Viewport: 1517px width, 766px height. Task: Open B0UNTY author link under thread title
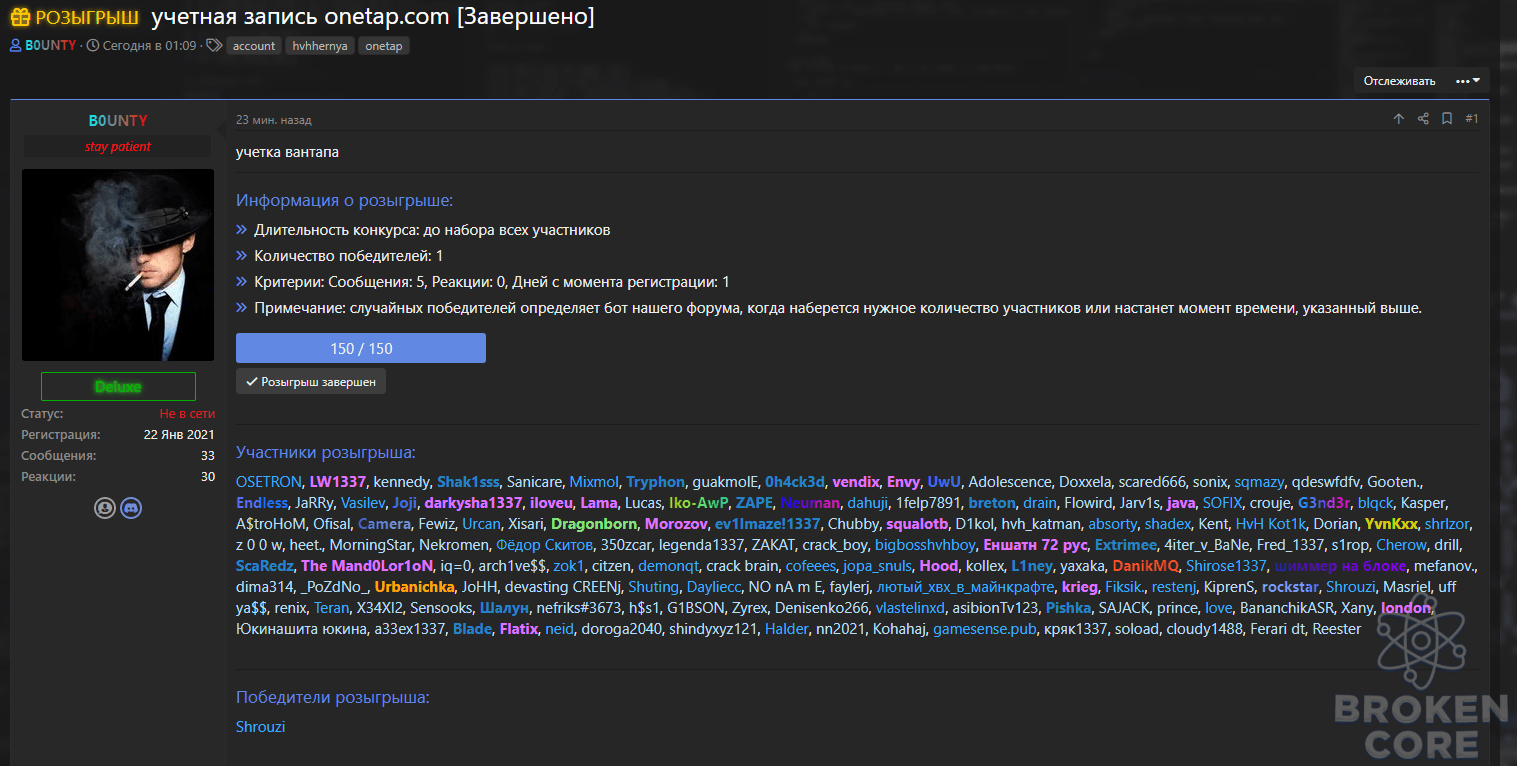50,45
